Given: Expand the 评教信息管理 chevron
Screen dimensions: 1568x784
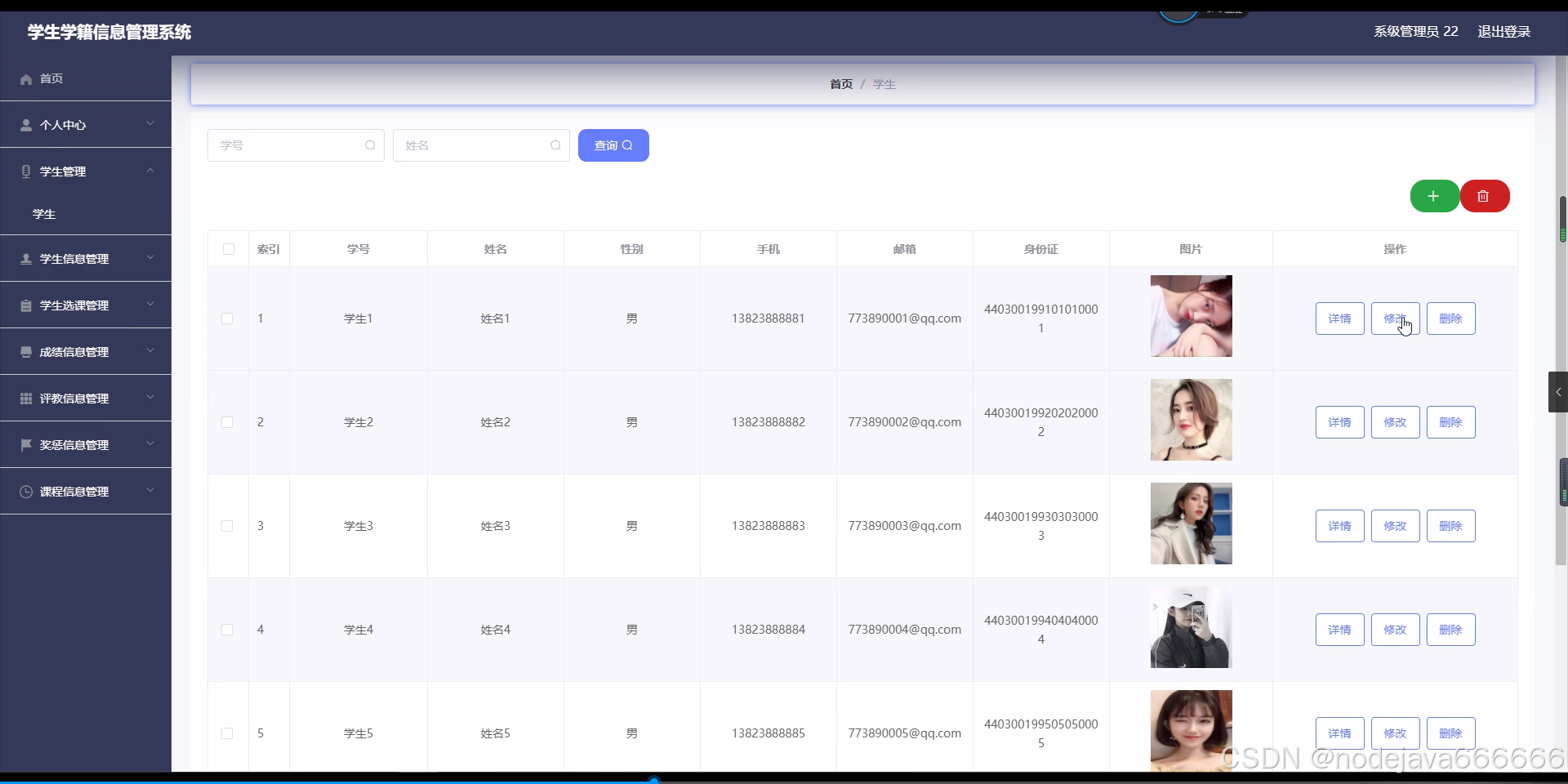Looking at the screenshot, I should pos(150,397).
